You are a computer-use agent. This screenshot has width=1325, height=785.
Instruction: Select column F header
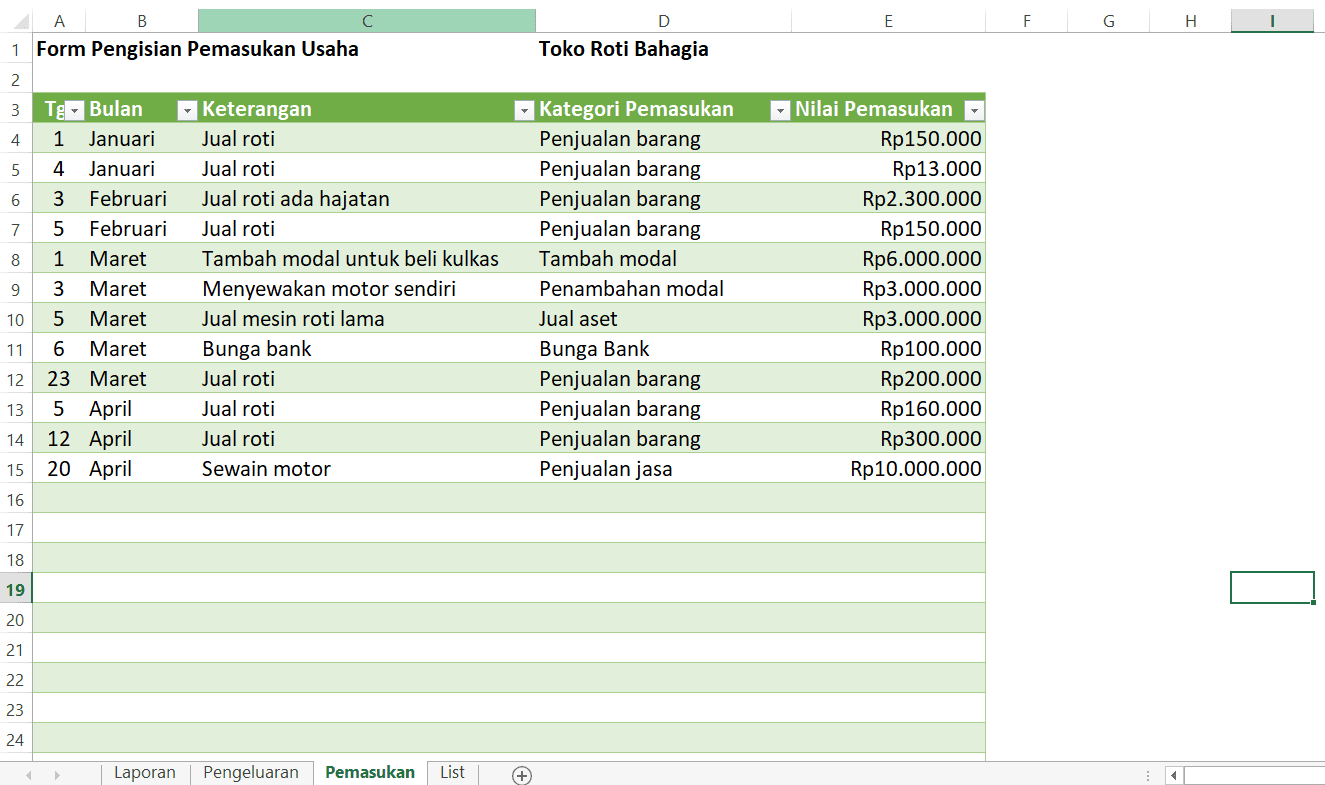point(1026,21)
